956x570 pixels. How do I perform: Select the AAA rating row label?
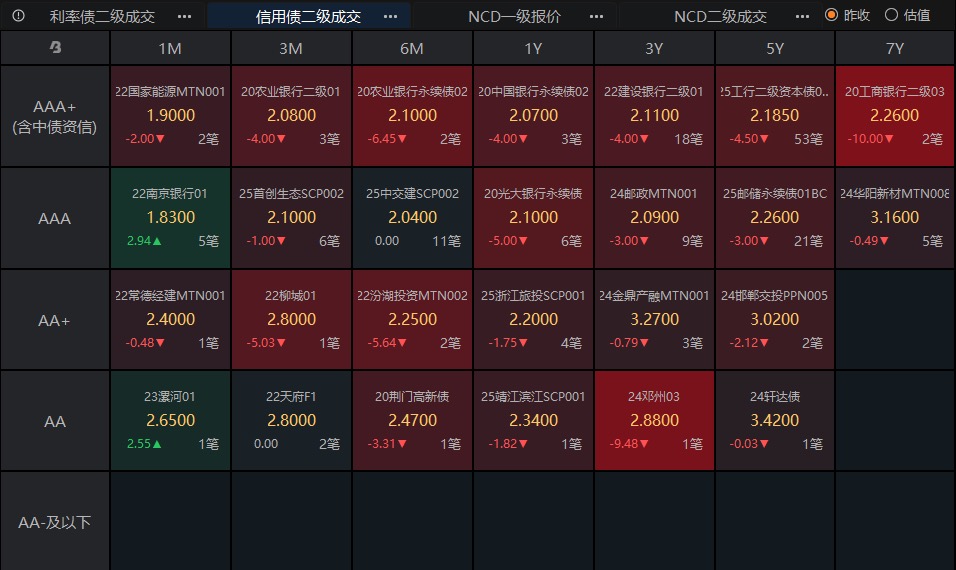click(x=55, y=218)
